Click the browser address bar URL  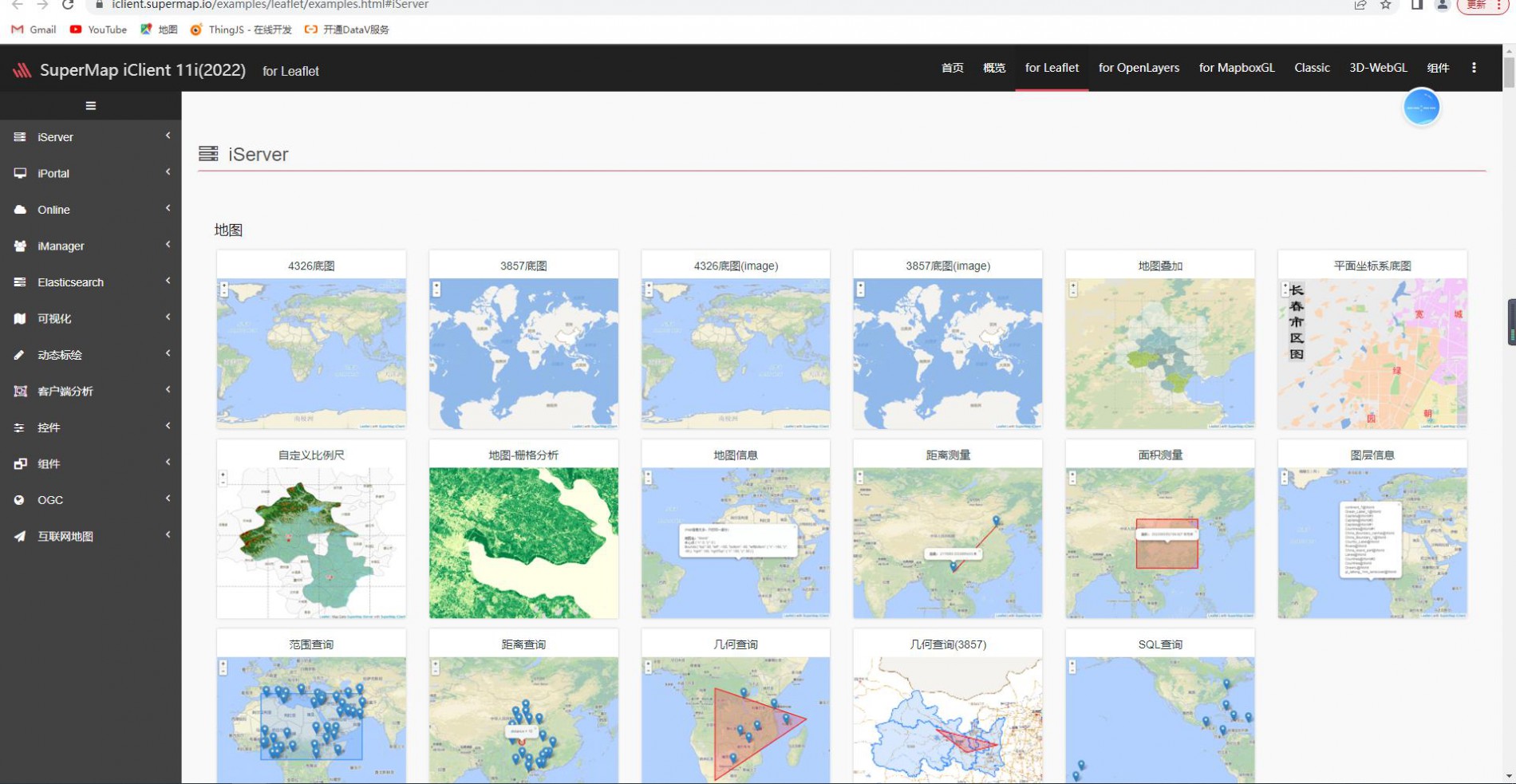click(270, 5)
